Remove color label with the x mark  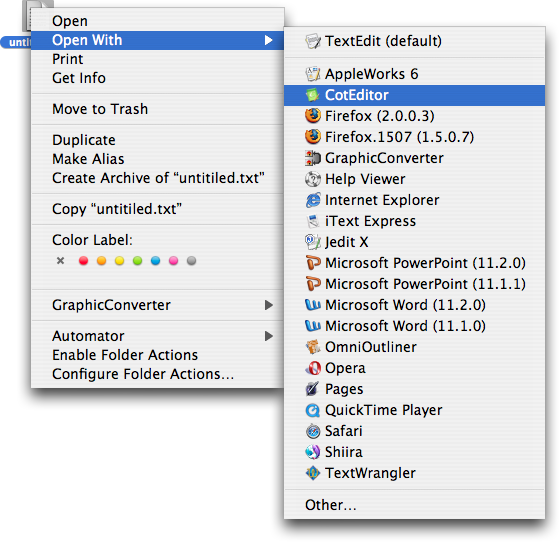tap(61, 261)
